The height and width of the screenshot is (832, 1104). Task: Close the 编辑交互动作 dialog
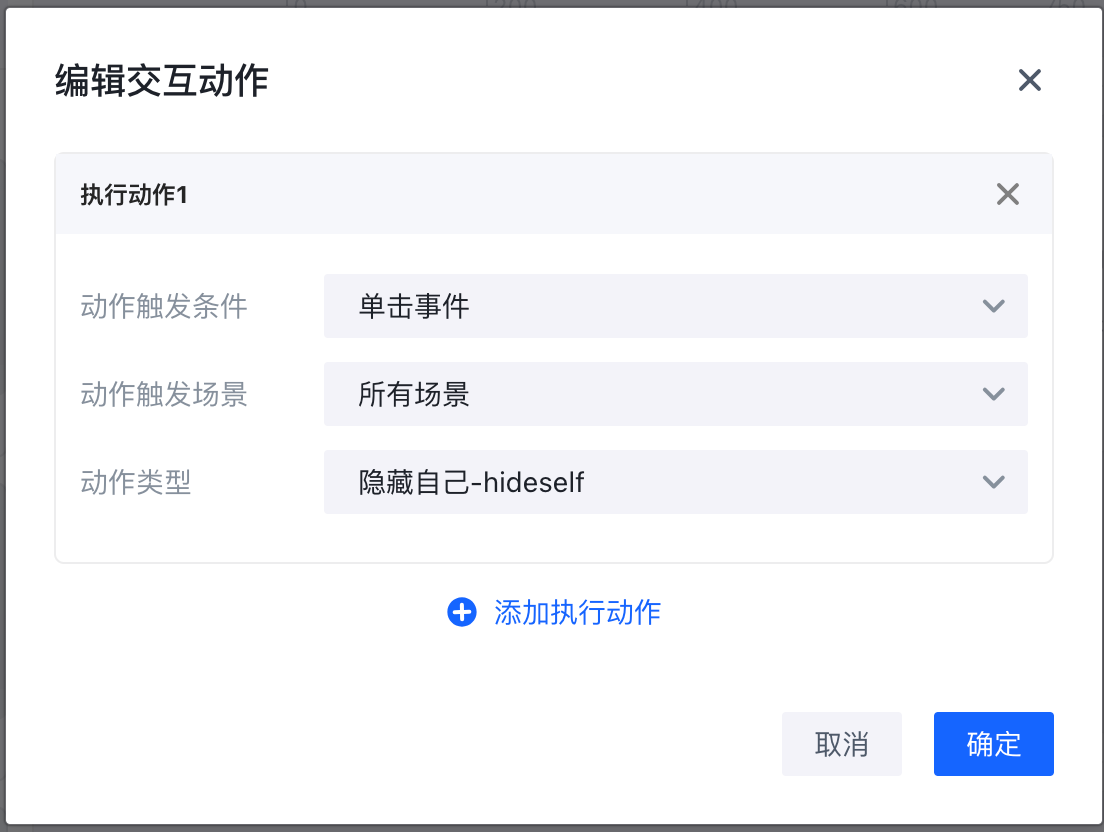click(1030, 81)
